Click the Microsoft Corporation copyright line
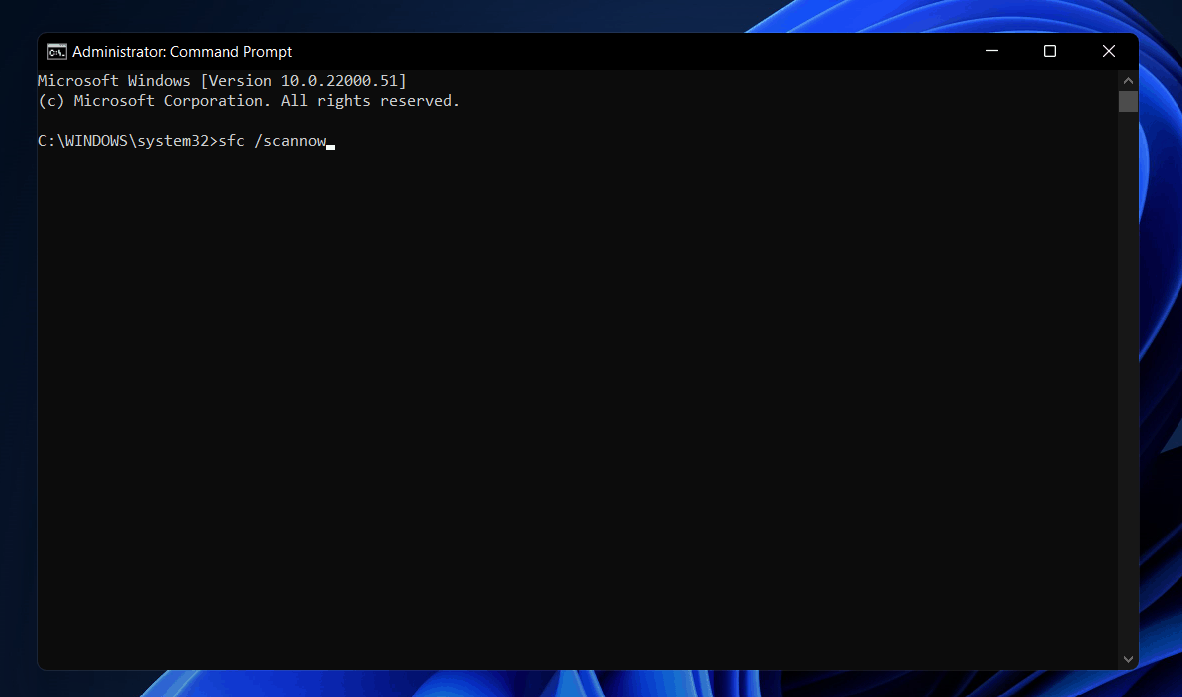1182x697 pixels. tap(248, 101)
